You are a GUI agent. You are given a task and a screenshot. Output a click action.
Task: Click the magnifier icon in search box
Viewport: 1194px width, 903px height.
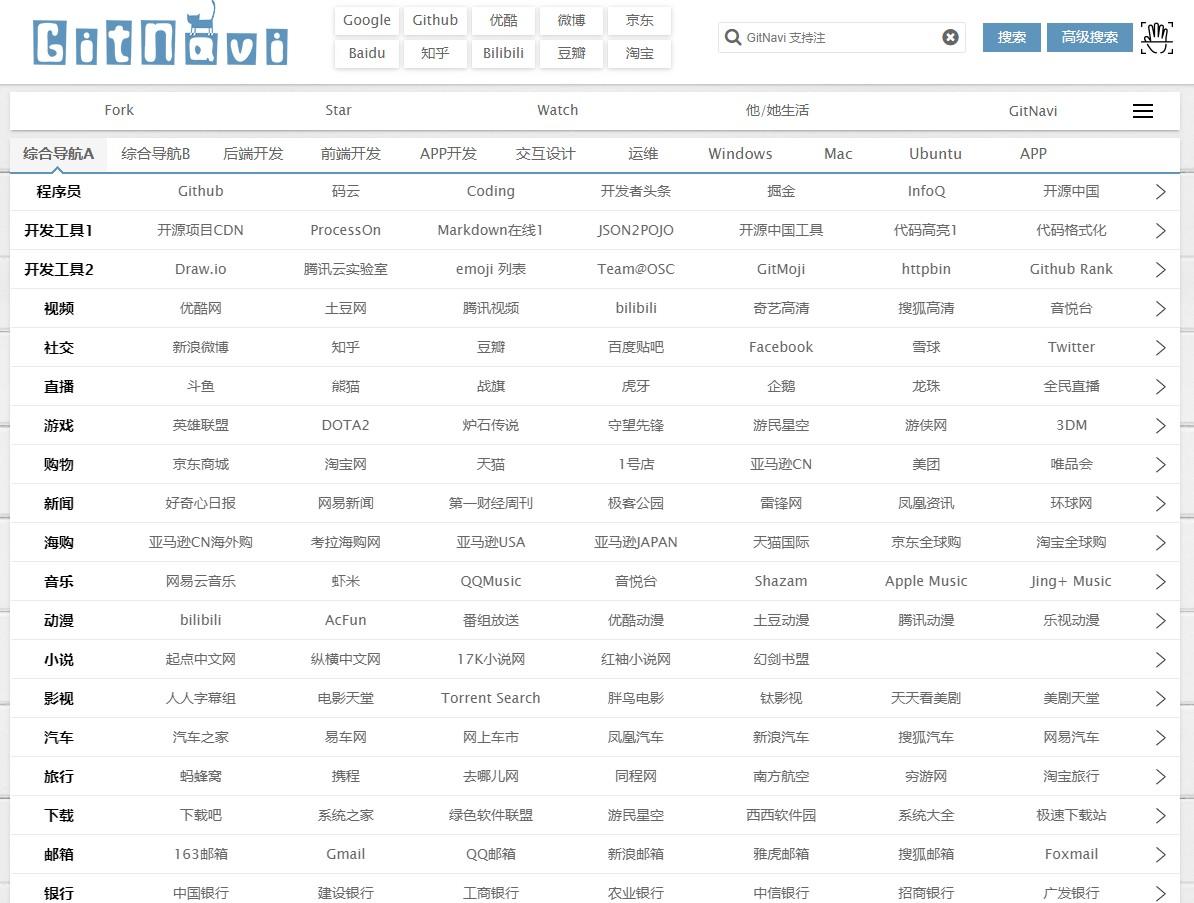tap(732, 38)
